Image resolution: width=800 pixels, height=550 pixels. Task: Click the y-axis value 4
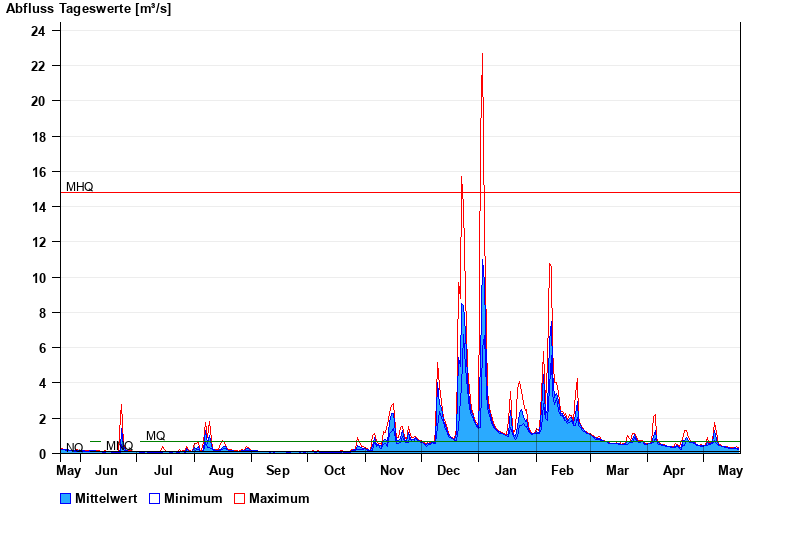42,383
